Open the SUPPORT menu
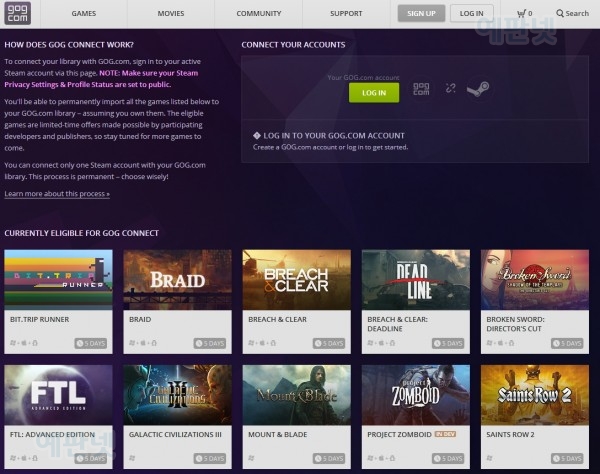This screenshot has height=474, width=600. [x=346, y=13]
